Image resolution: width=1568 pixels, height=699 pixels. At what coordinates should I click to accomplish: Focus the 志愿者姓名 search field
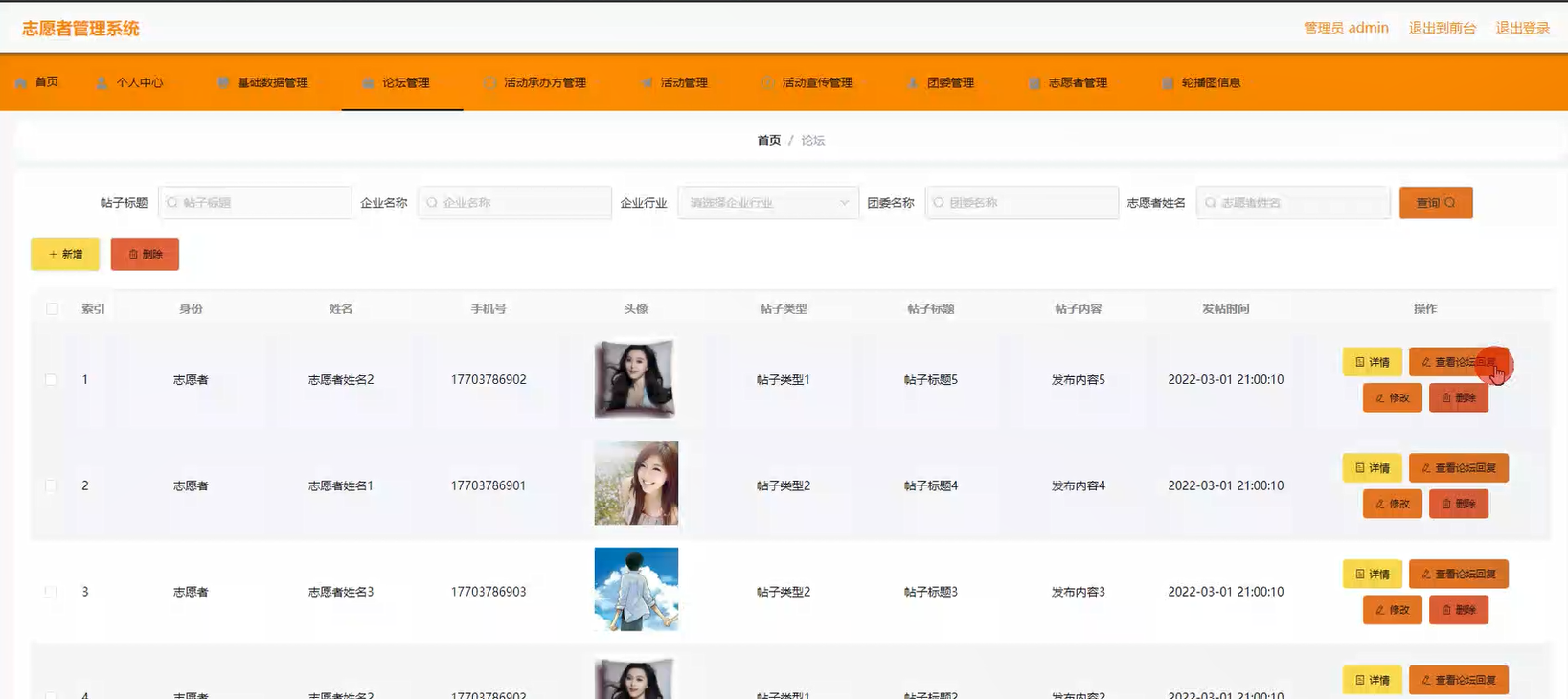[1292, 203]
